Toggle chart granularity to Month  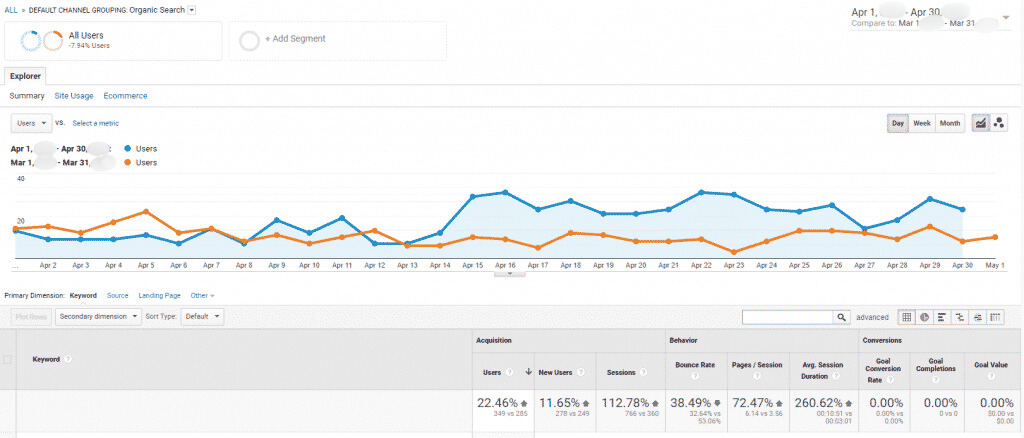[x=950, y=123]
